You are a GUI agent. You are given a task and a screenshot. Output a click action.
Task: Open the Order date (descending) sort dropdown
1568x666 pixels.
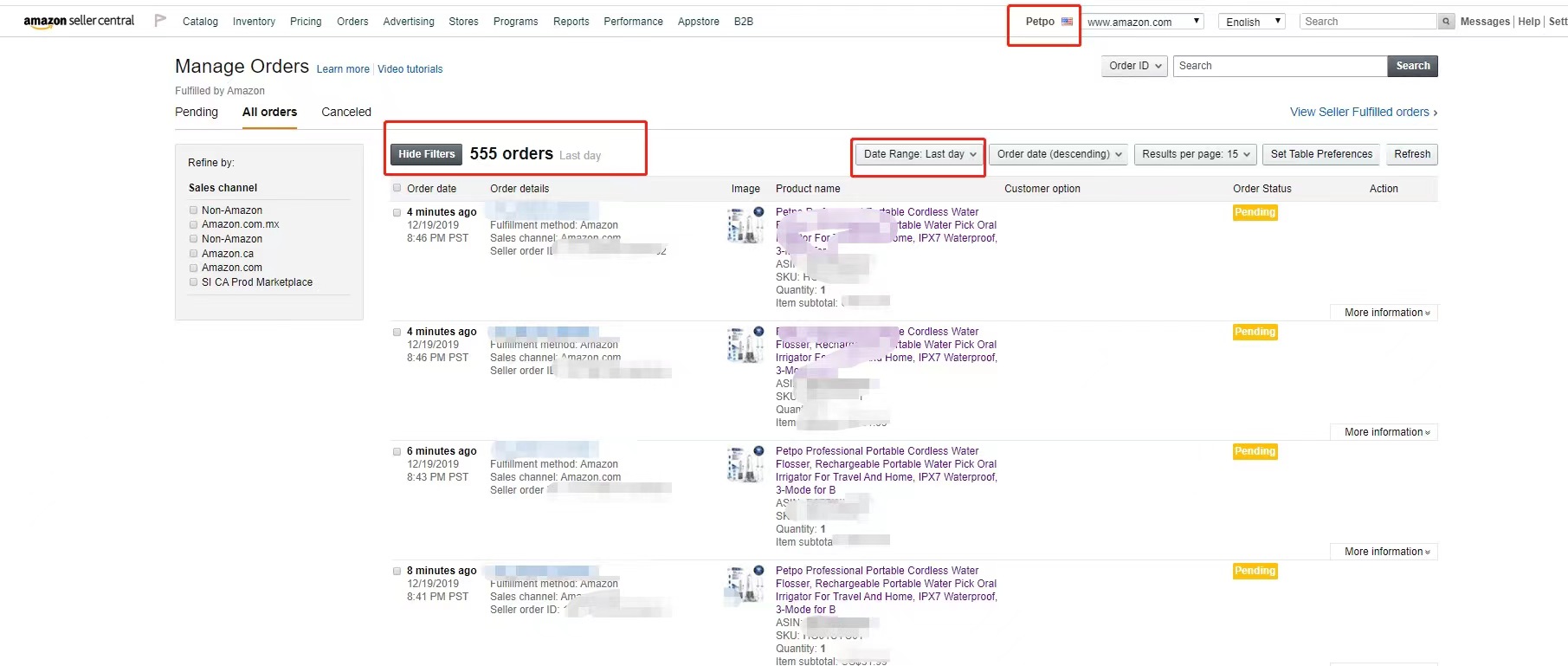1058,154
